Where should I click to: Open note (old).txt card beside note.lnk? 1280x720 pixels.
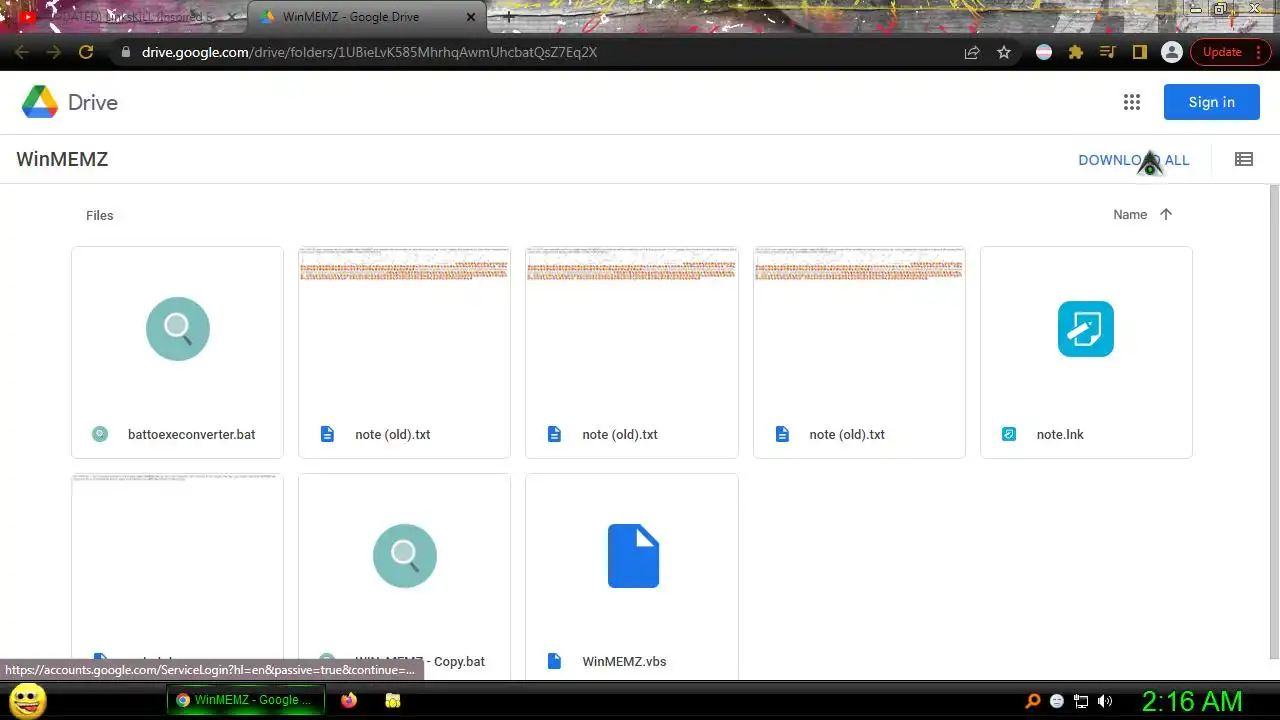pyautogui.click(x=859, y=352)
